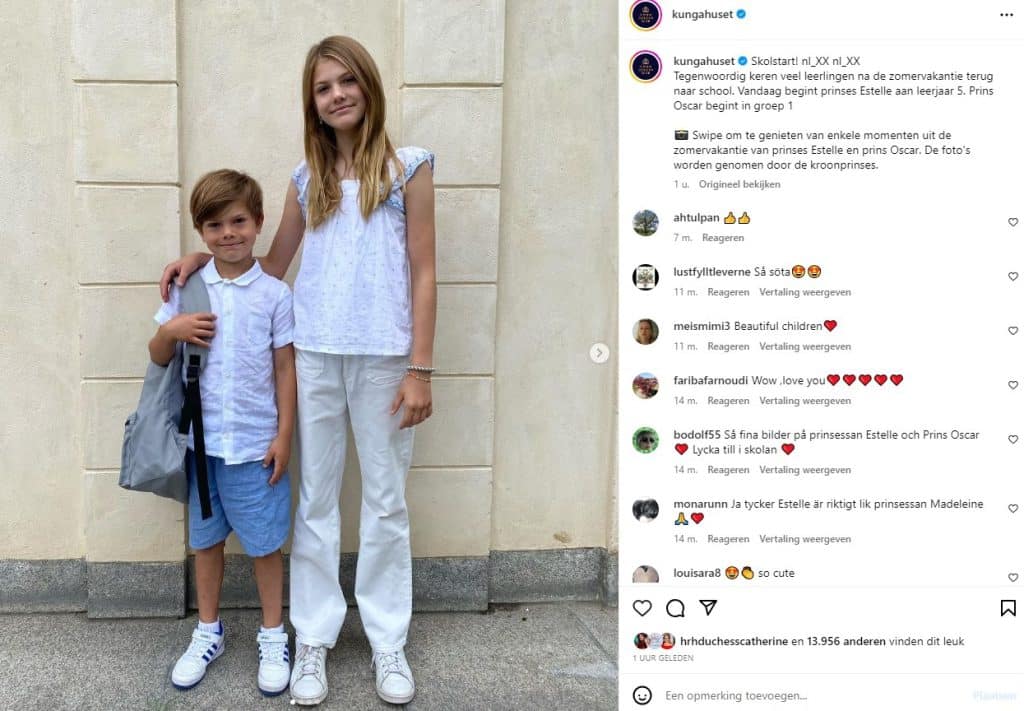Show translation for faribafarnoudi's comment
The image size is (1024, 711).
click(805, 400)
